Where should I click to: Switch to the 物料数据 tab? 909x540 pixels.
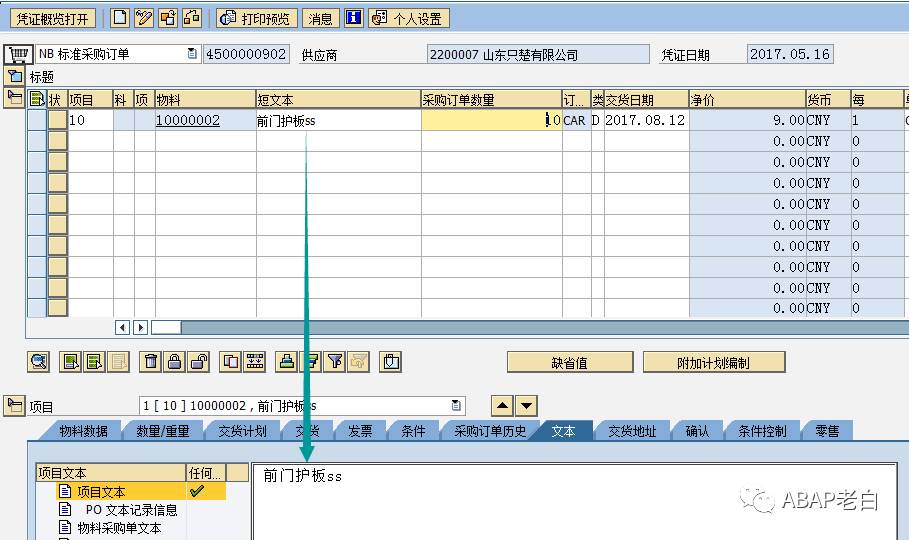(83, 431)
